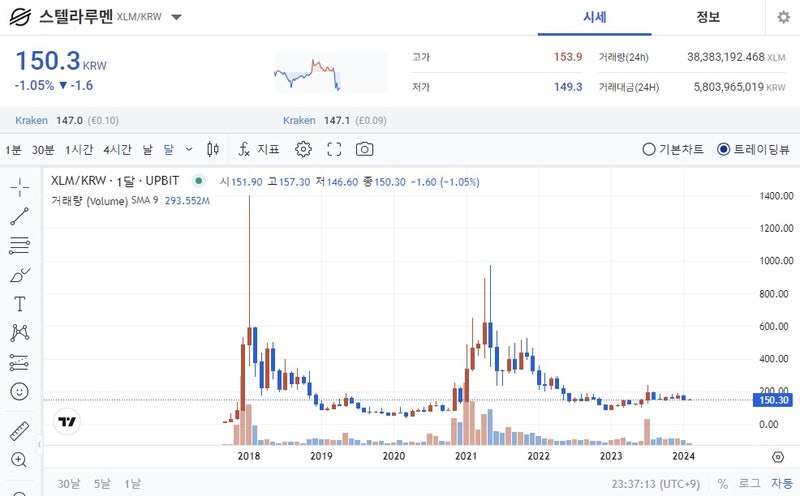Switch to the 정보 tab
Screen dimensions: 800x496
coord(708,17)
